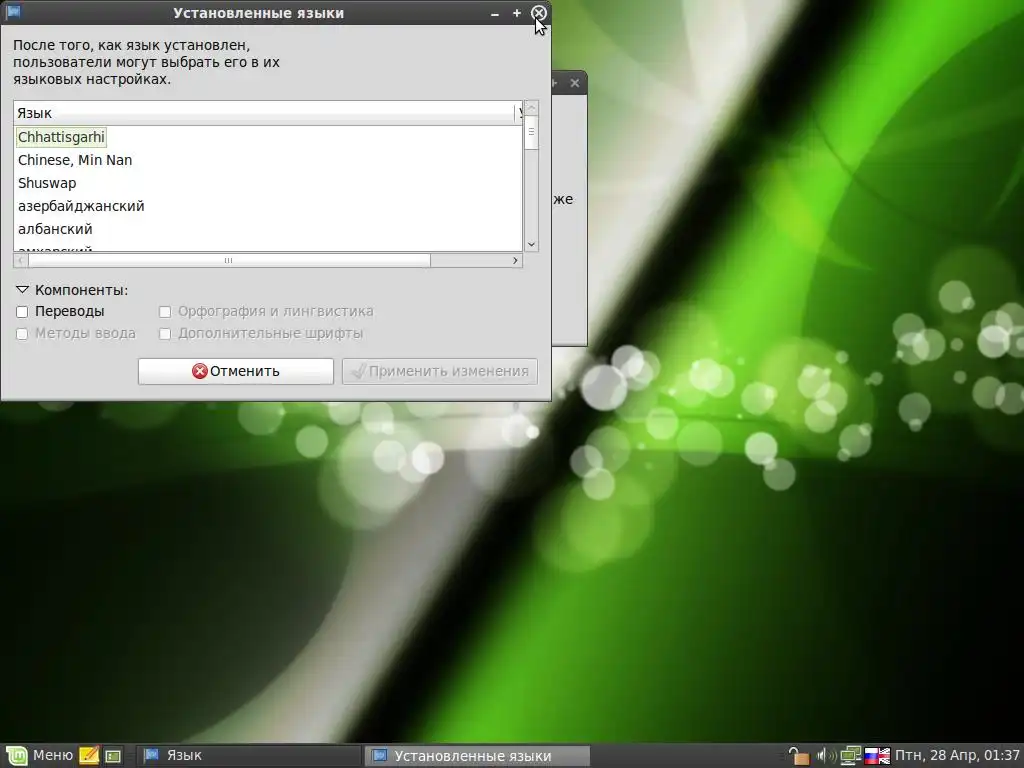
Task: Click the Установленные языки title bar window icon
Action: 12,12
